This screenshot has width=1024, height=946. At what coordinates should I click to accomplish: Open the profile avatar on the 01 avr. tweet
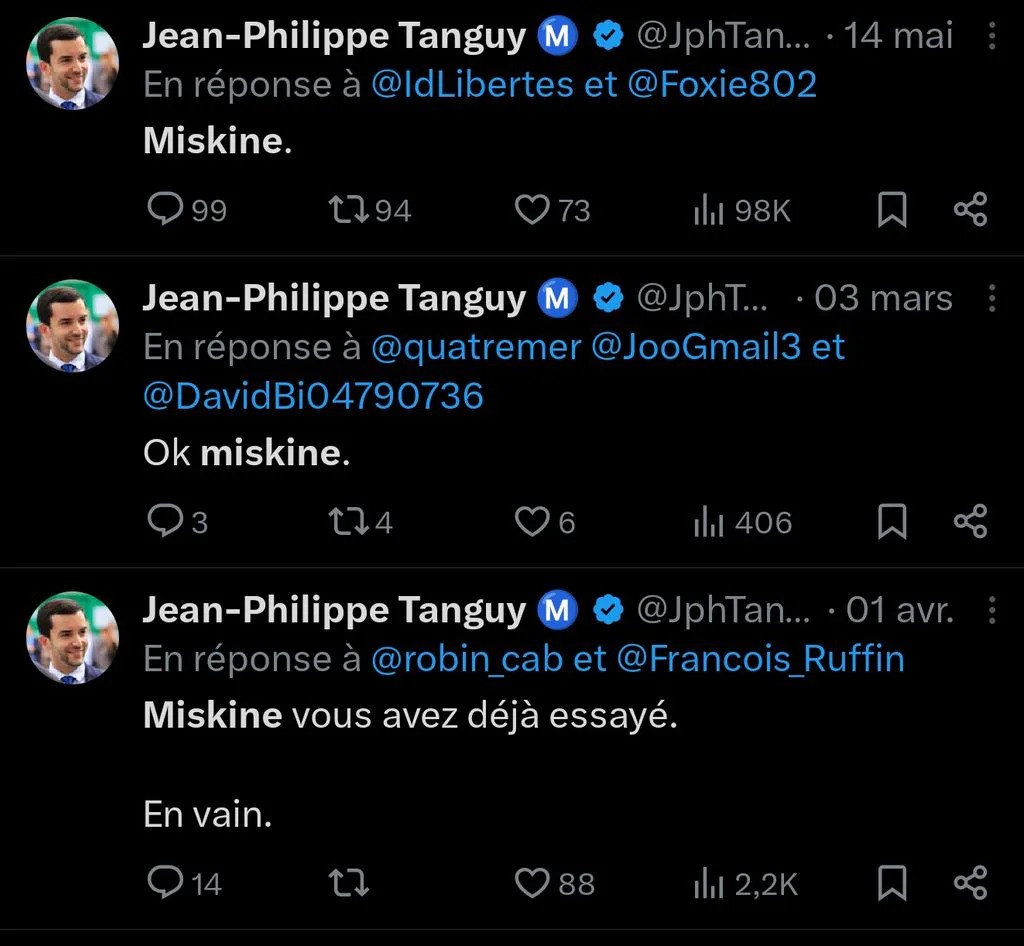pos(72,638)
